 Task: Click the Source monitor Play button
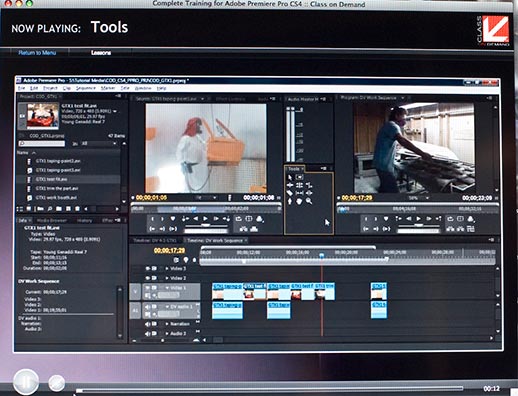(x=206, y=219)
